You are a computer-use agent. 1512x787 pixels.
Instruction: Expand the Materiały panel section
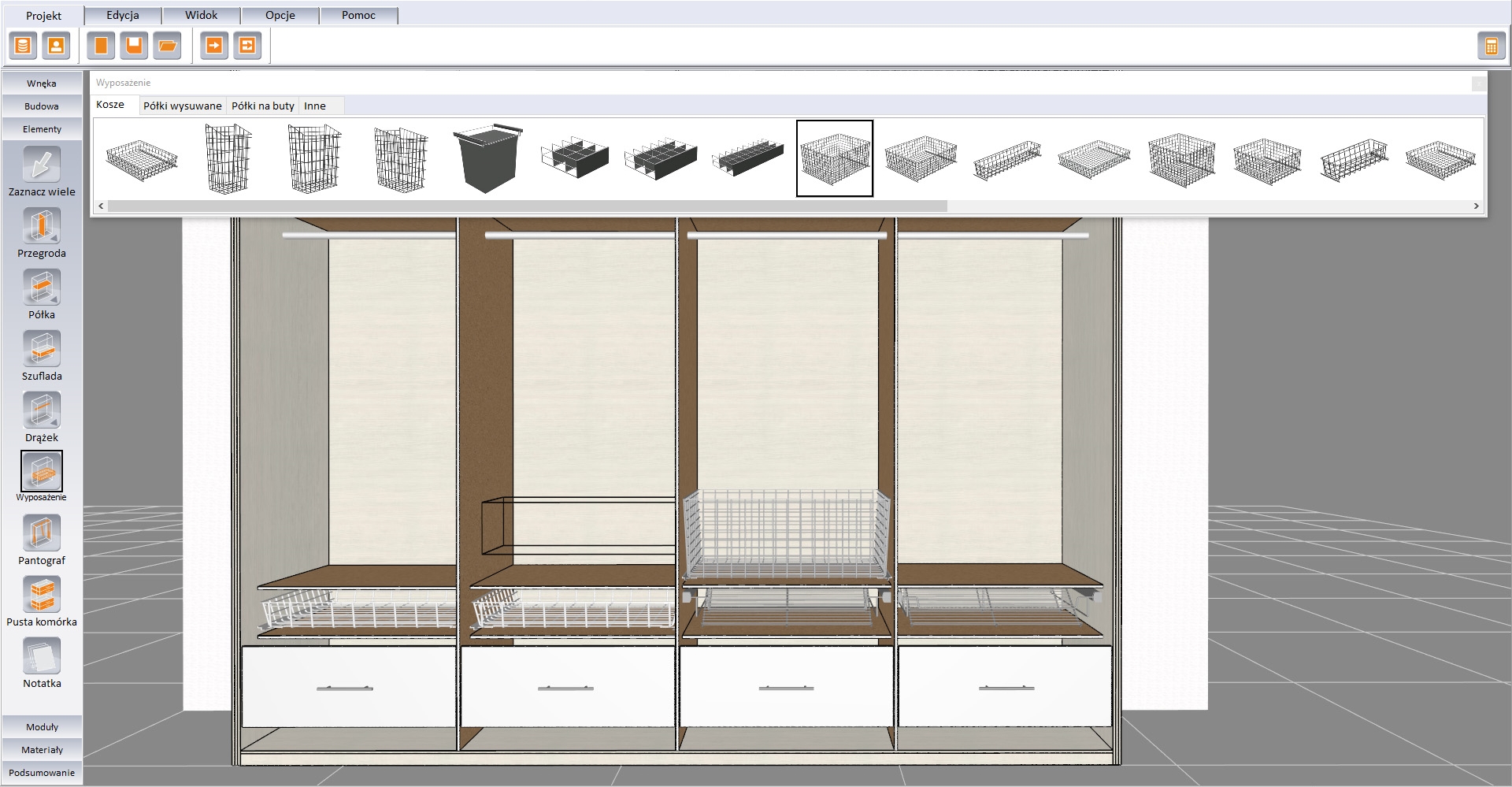tap(42, 749)
